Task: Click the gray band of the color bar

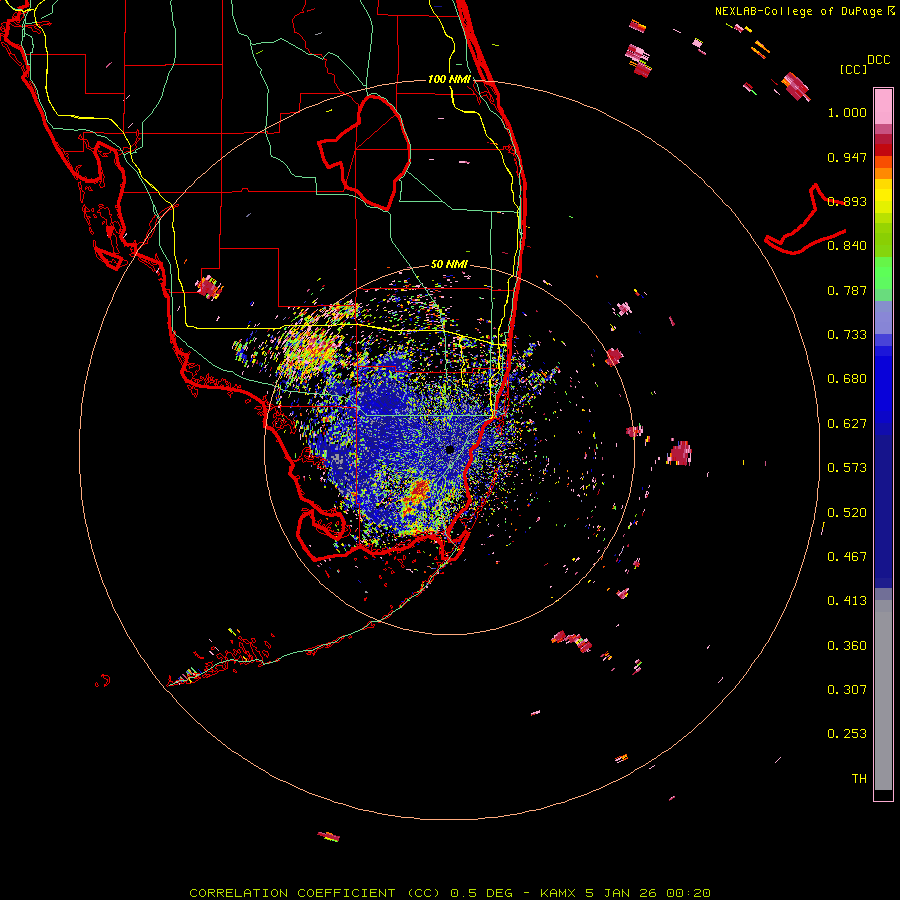Action: point(883,695)
